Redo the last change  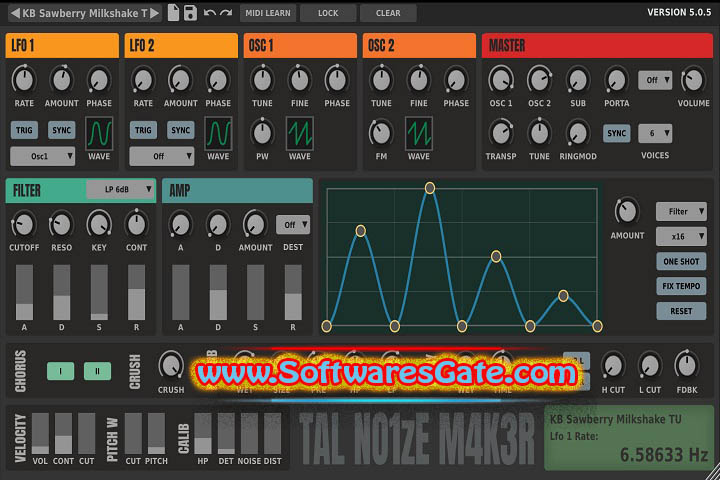click(226, 13)
